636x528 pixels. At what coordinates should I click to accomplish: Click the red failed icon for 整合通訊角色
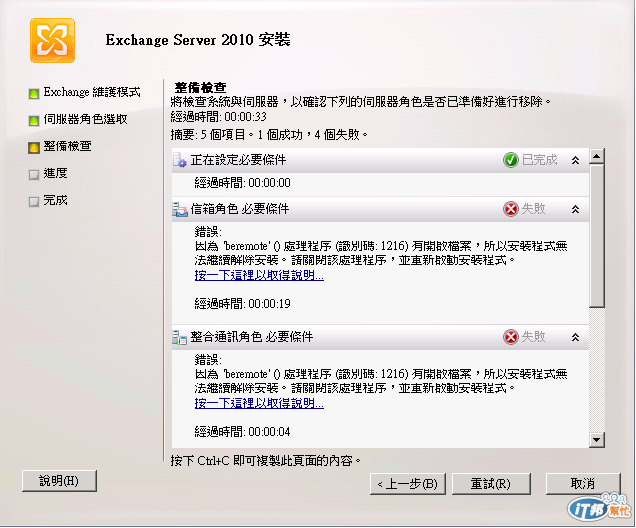pos(511,337)
